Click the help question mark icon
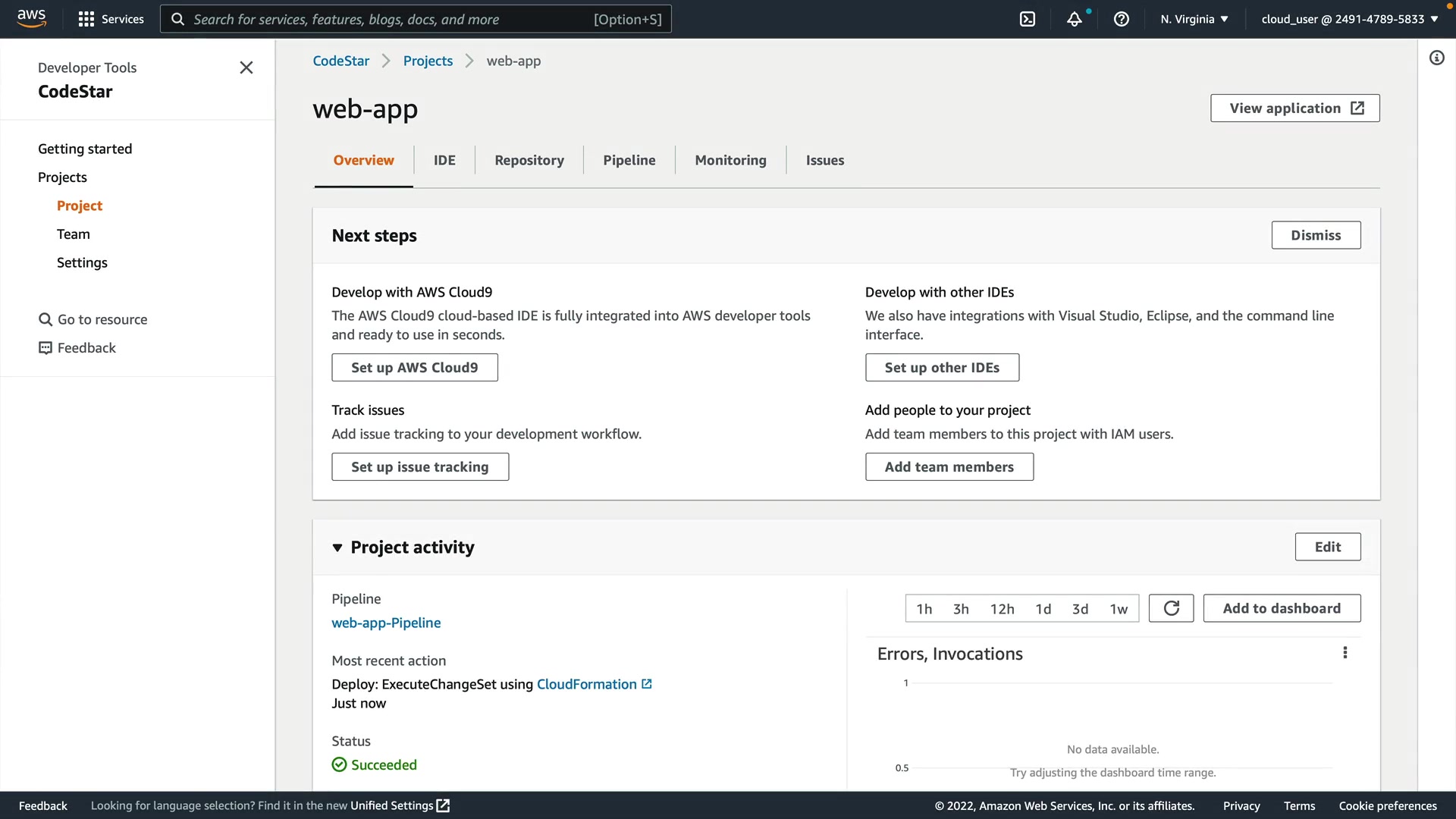The width and height of the screenshot is (1456, 819). pos(1121,19)
